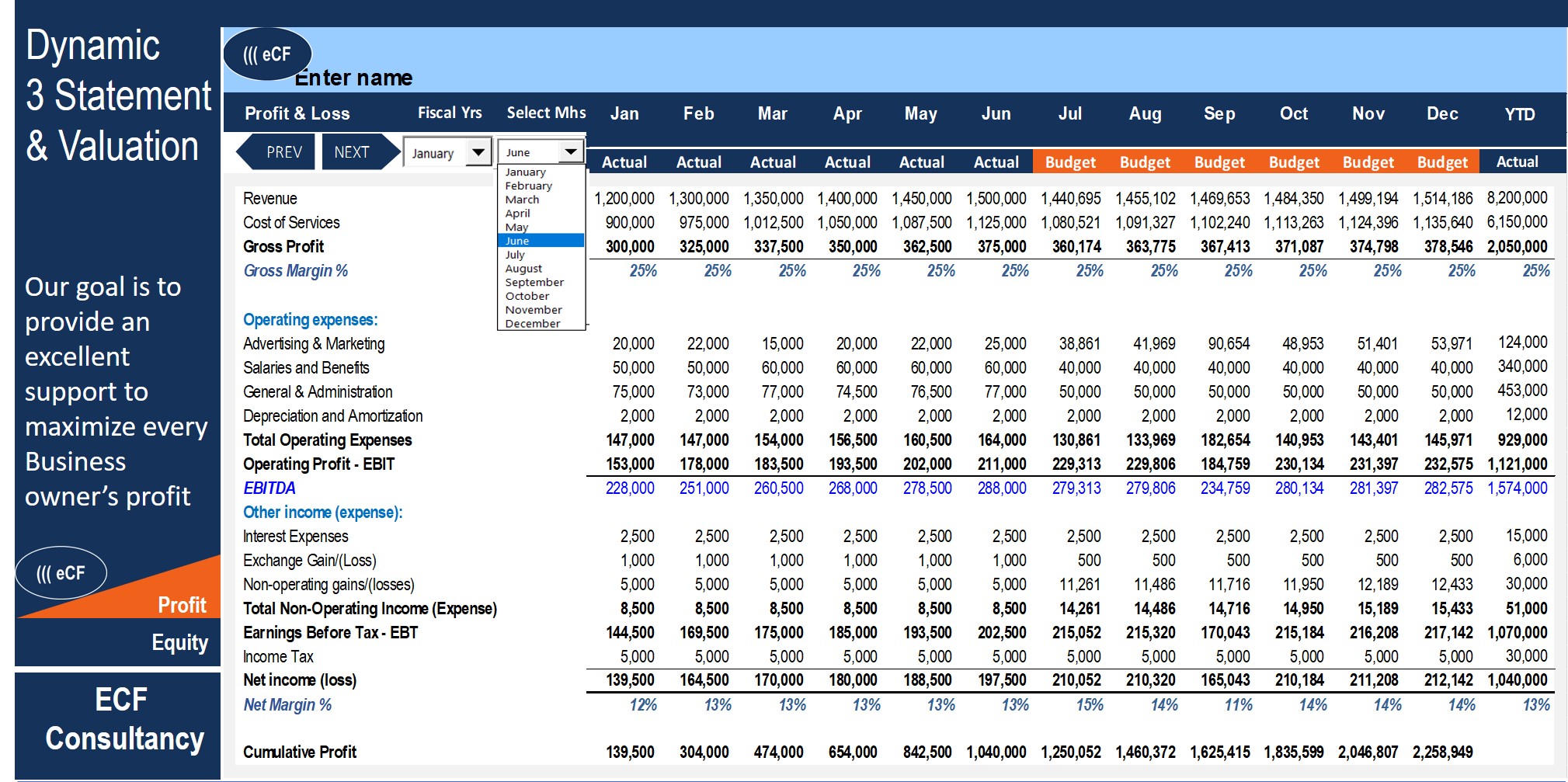Click the Actual cell under Jun
The height and width of the screenshot is (782, 1568).
[x=996, y=162]
